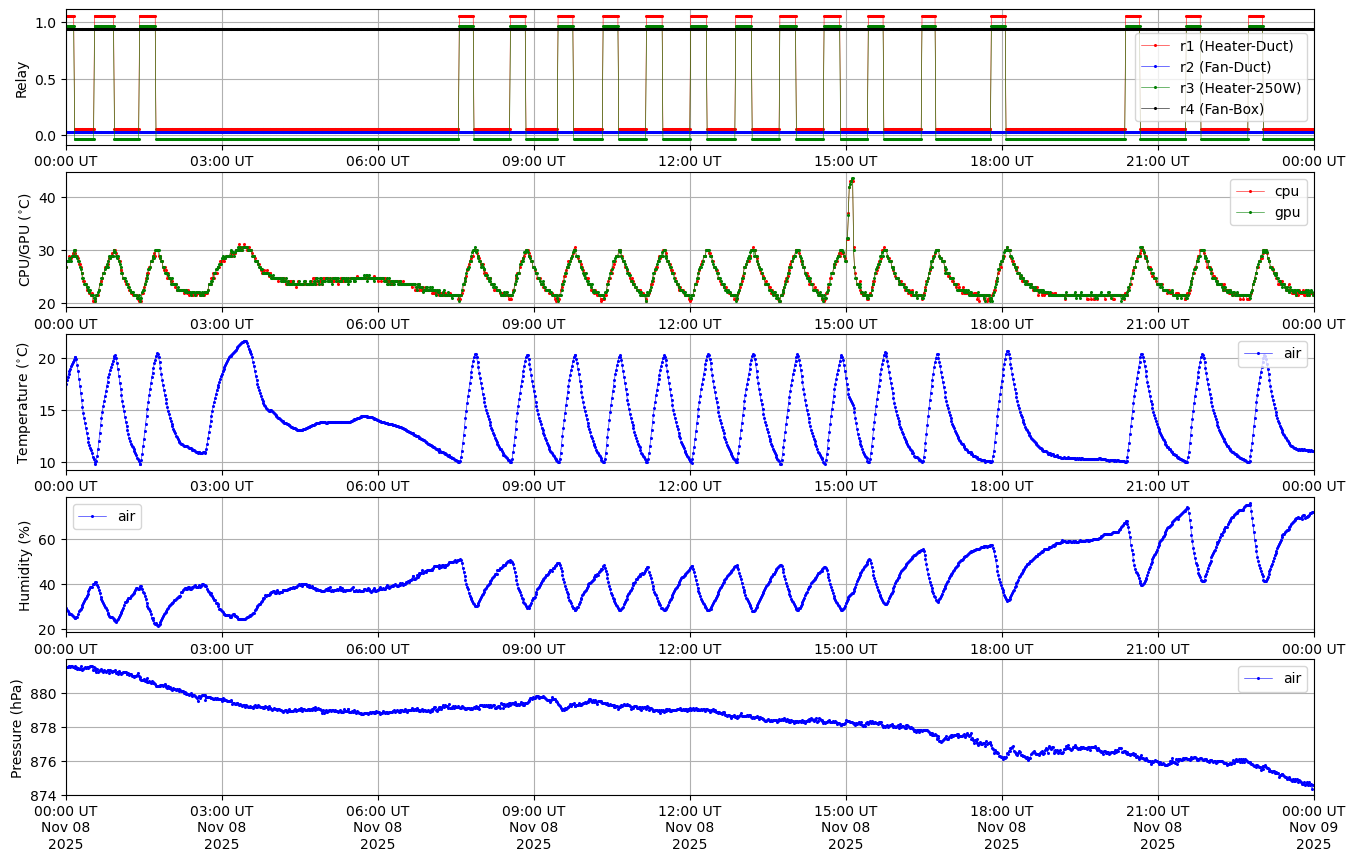
Task: Select the Temperature (°C) y-axis label
Action: 22,402
